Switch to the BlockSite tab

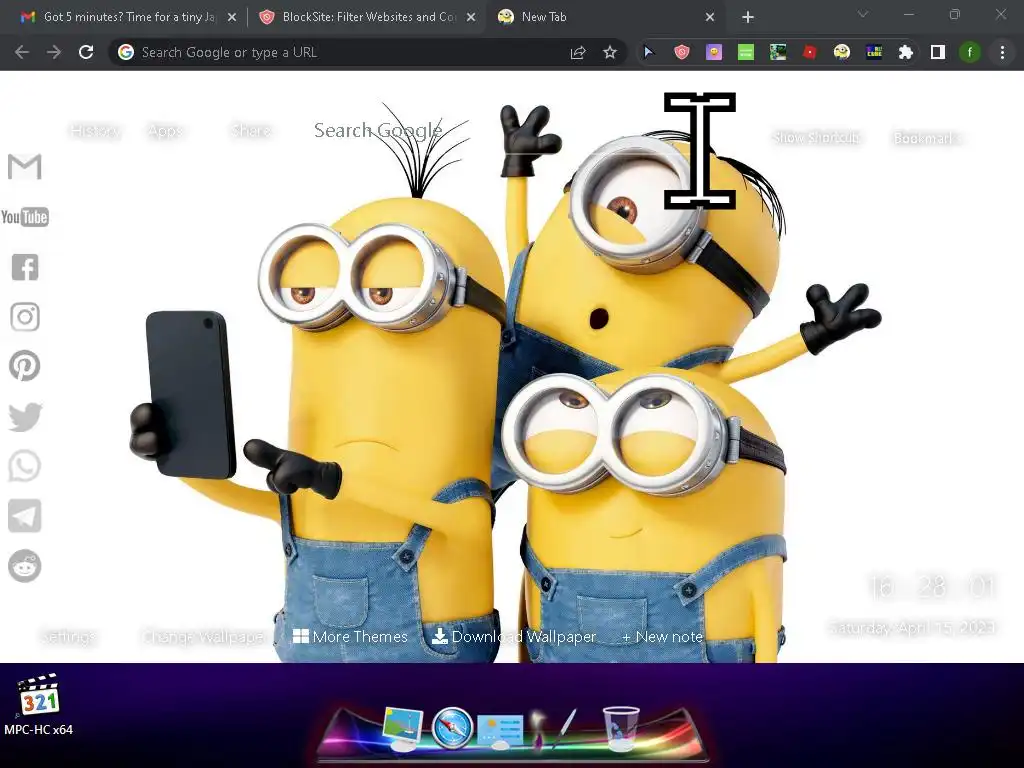click(x=366, y=17)
